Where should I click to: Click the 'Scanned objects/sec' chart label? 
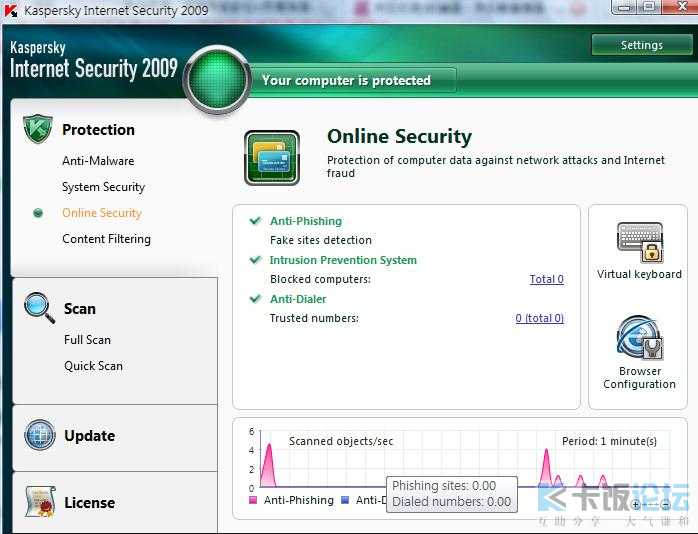(x=341, y=441)
